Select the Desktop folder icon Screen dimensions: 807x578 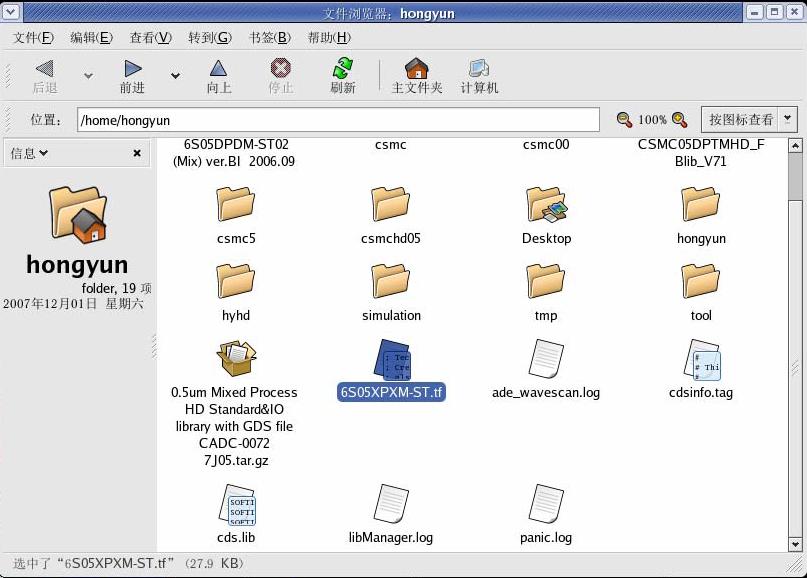[546, 205]
